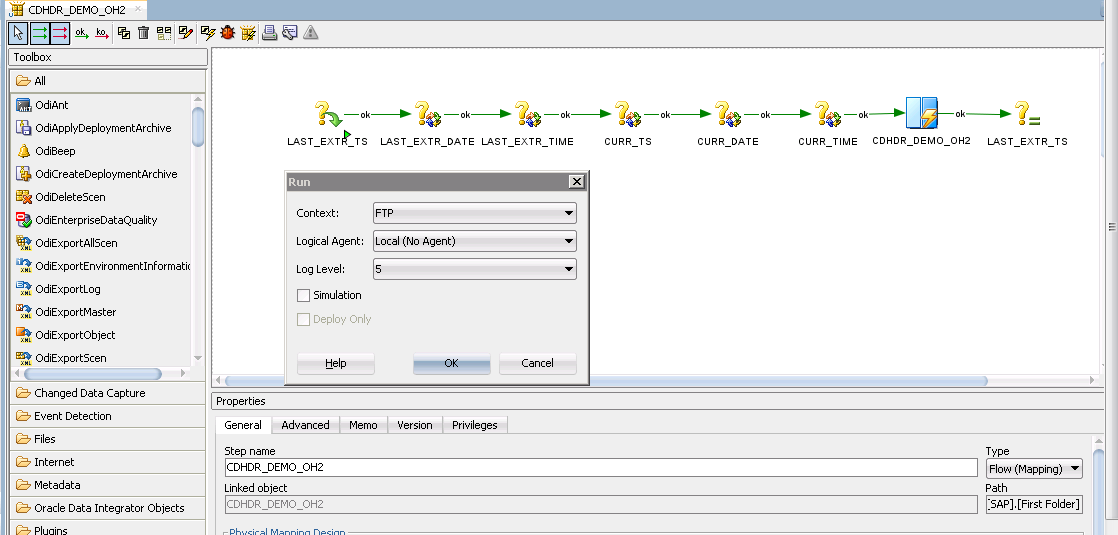Select the CDHDR_DEMO_OH2 editor tab

coord(77,10)
